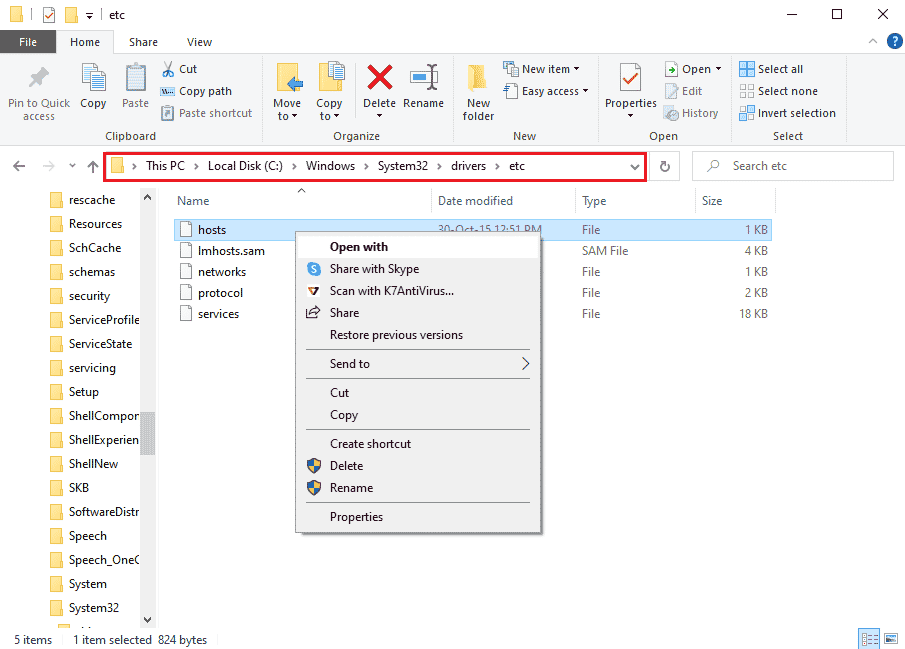
Task: Click Pin to Quick access icon
Action: [x=39, y=79]
